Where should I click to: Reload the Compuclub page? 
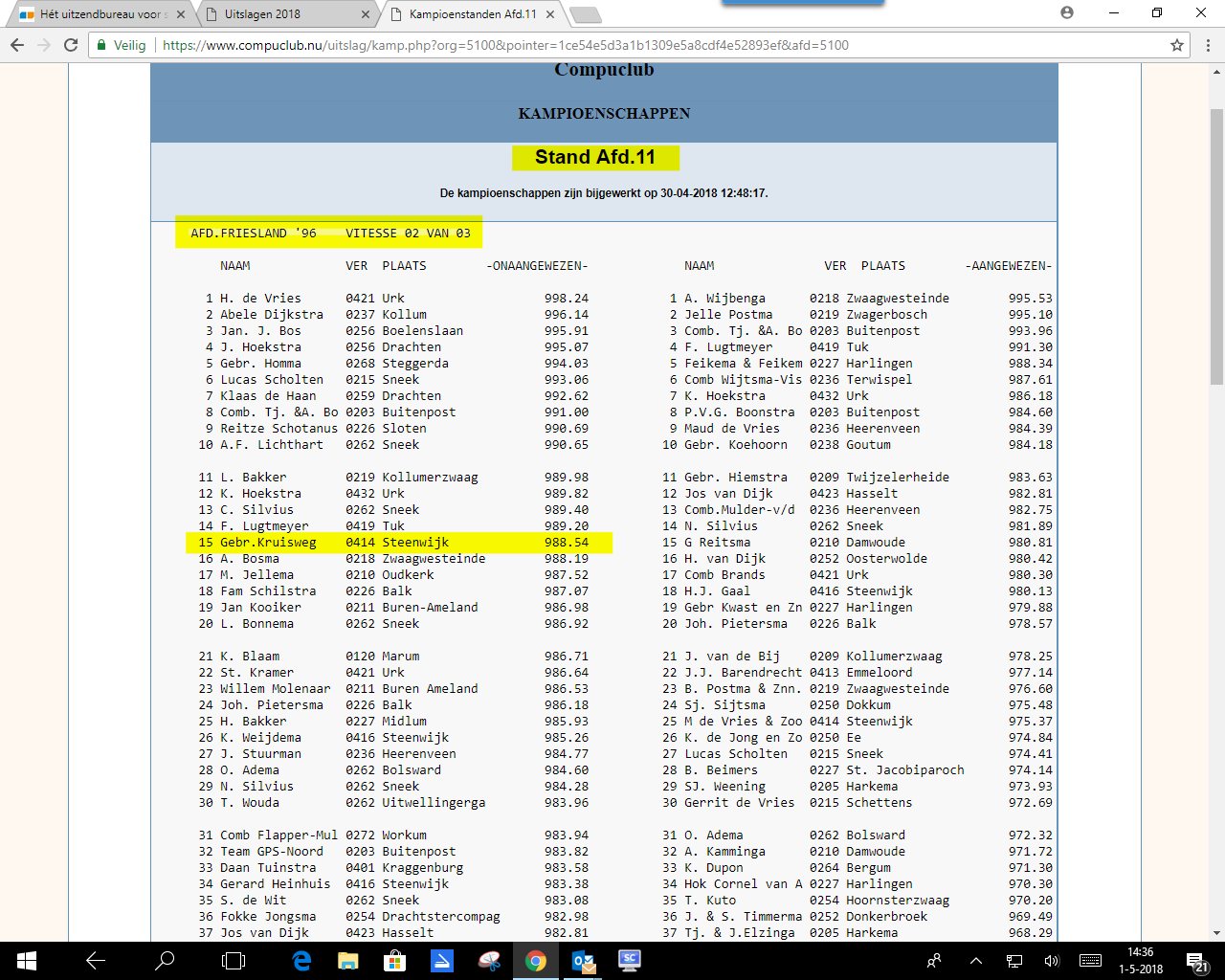tap(71, 45)
